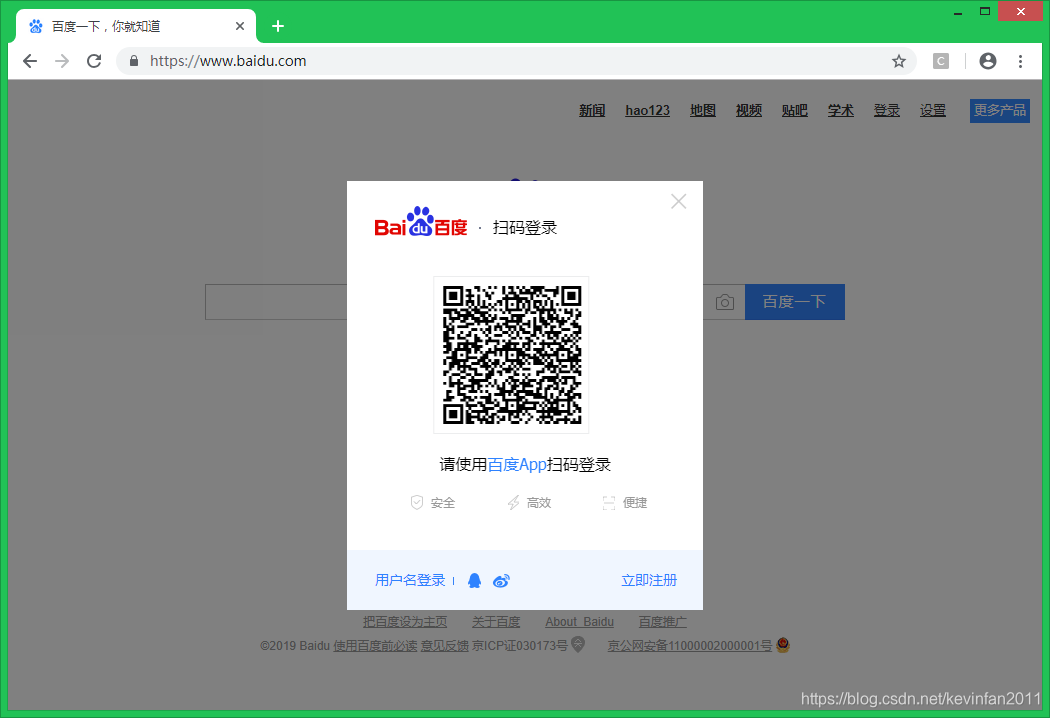
Task: Reload the Baidu page
Action: tap(94, 61)
